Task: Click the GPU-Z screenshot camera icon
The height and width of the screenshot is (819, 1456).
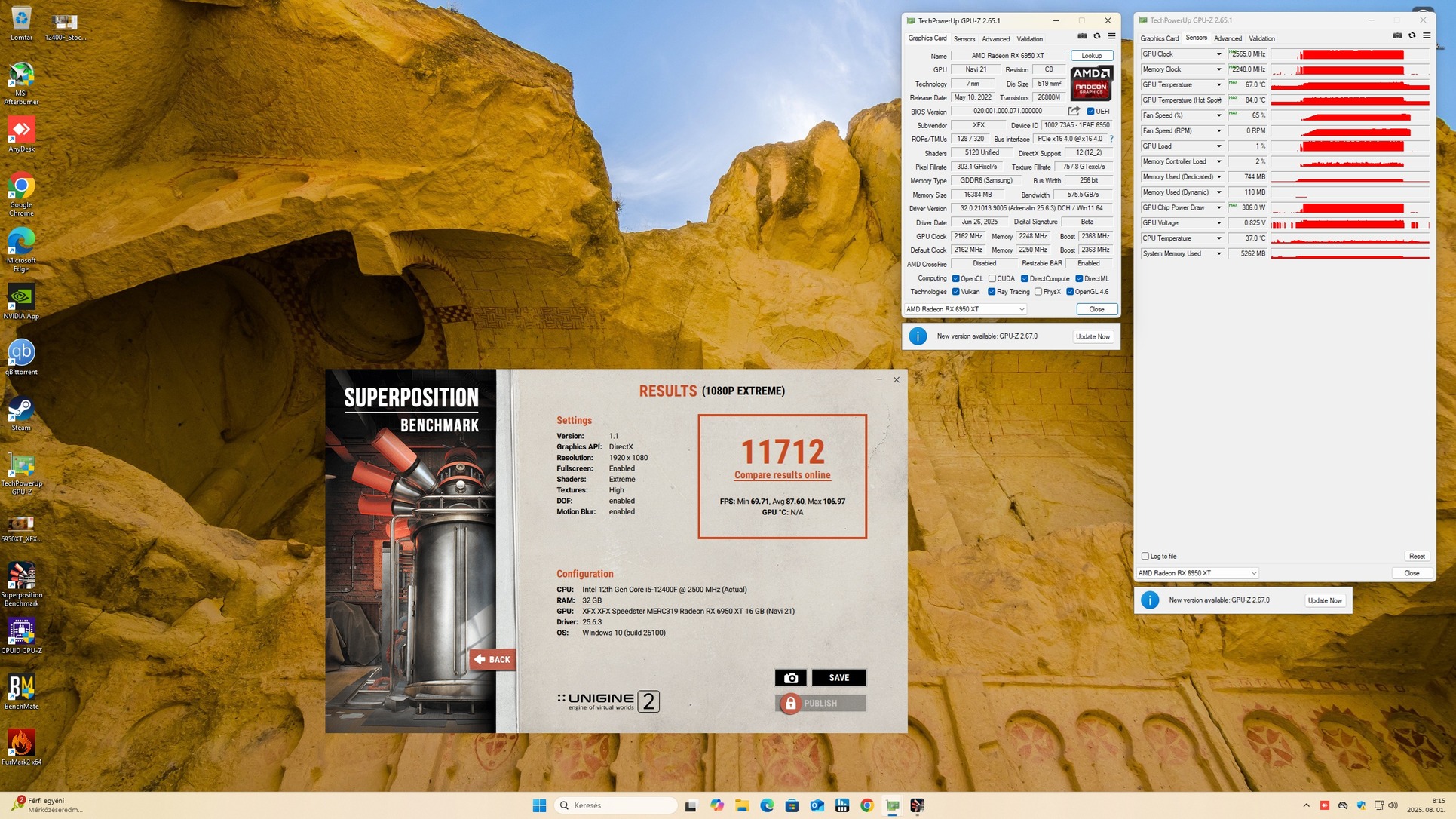Action: pyautogui.click(x=1082, y=36)
